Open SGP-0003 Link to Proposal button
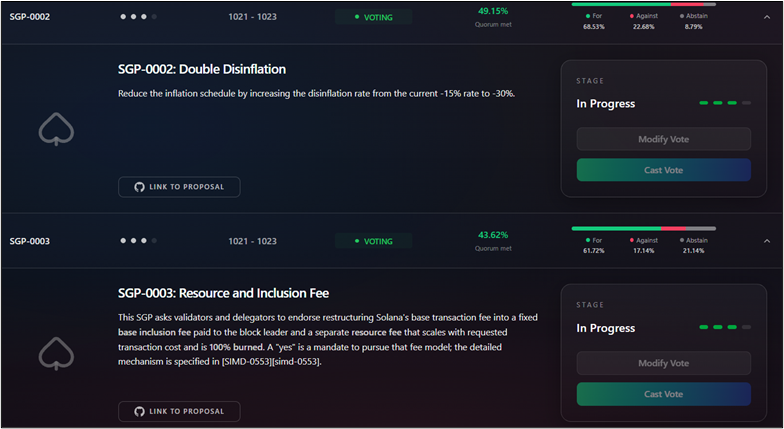 [x=179, y=411]
